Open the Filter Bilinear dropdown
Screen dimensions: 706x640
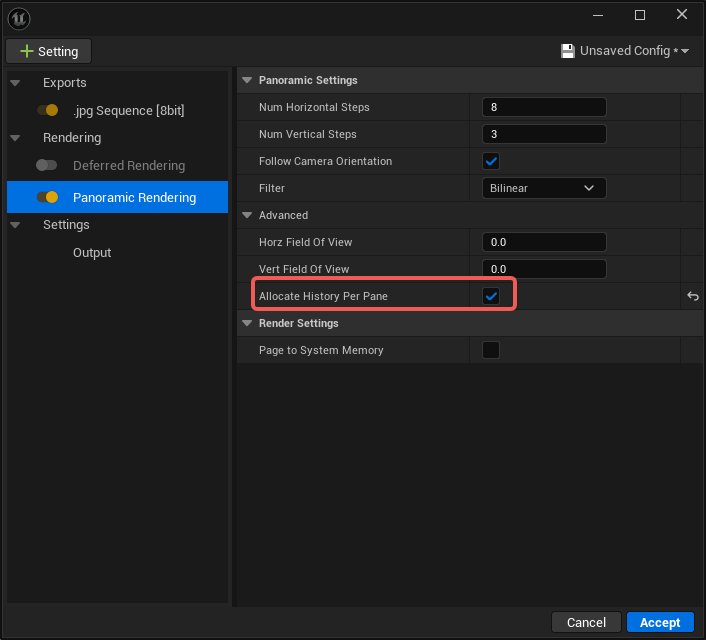(x=544, y=188)
